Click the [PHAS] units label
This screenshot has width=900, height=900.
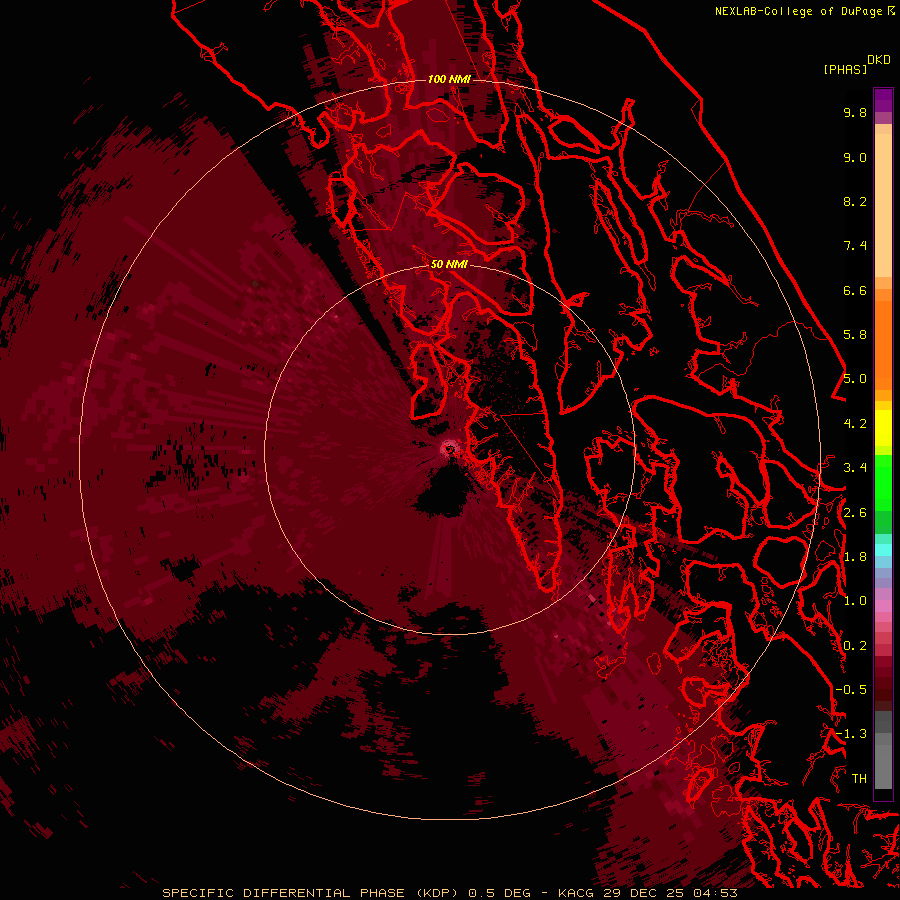[x=845, y=69]
